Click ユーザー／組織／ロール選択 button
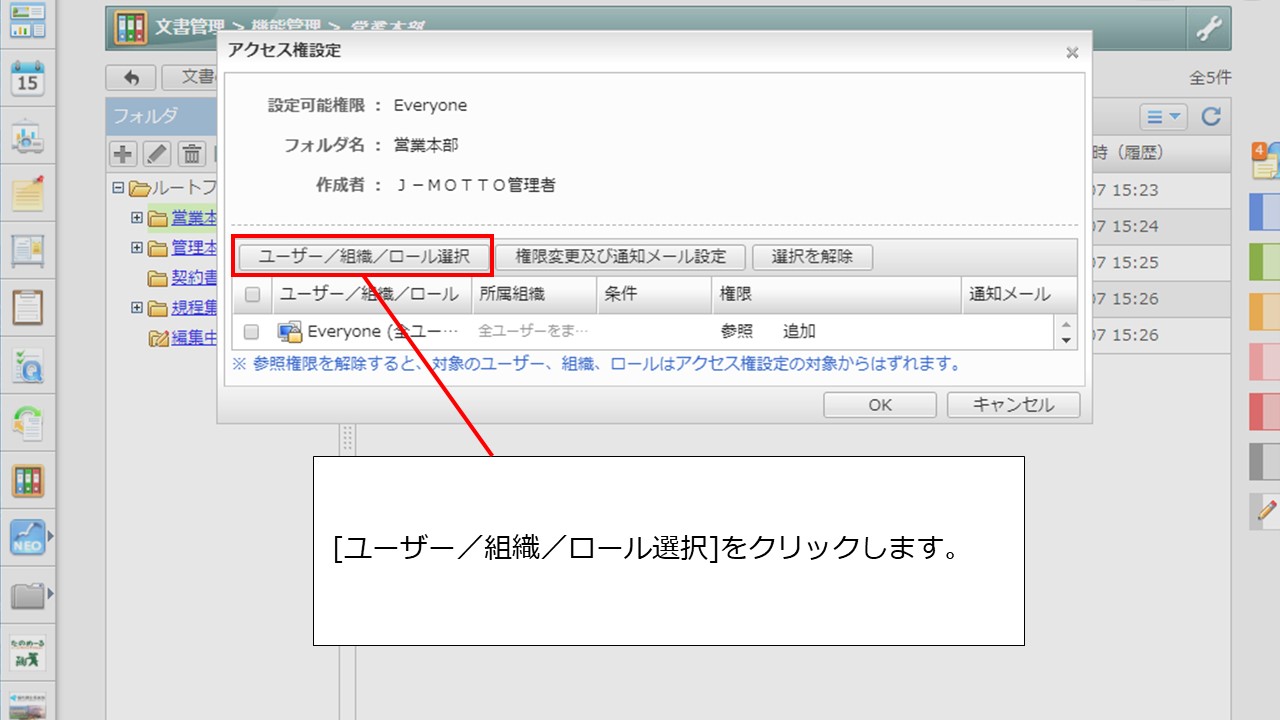Viewport: 1280px width, 720px height. (x=364, y=257)
